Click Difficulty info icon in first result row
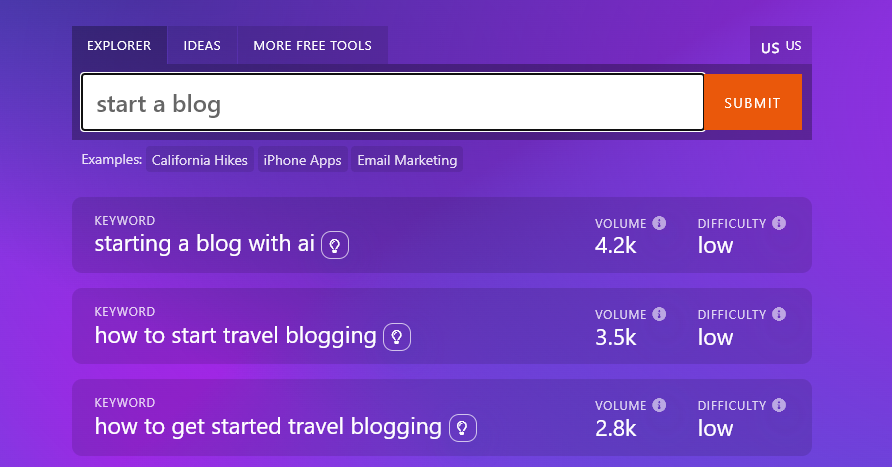 (x=779, y=223)
